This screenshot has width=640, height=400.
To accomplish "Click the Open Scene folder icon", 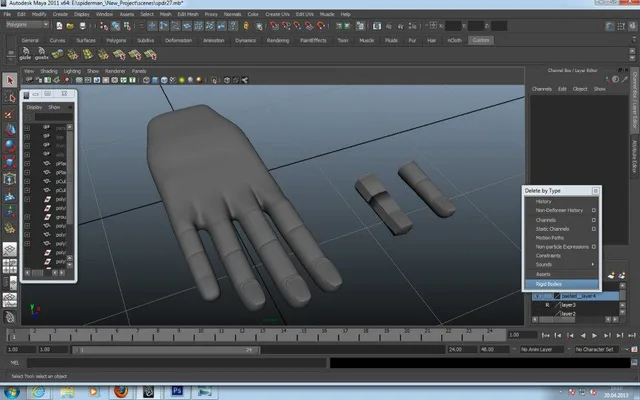I will click(x=70, y=26).
